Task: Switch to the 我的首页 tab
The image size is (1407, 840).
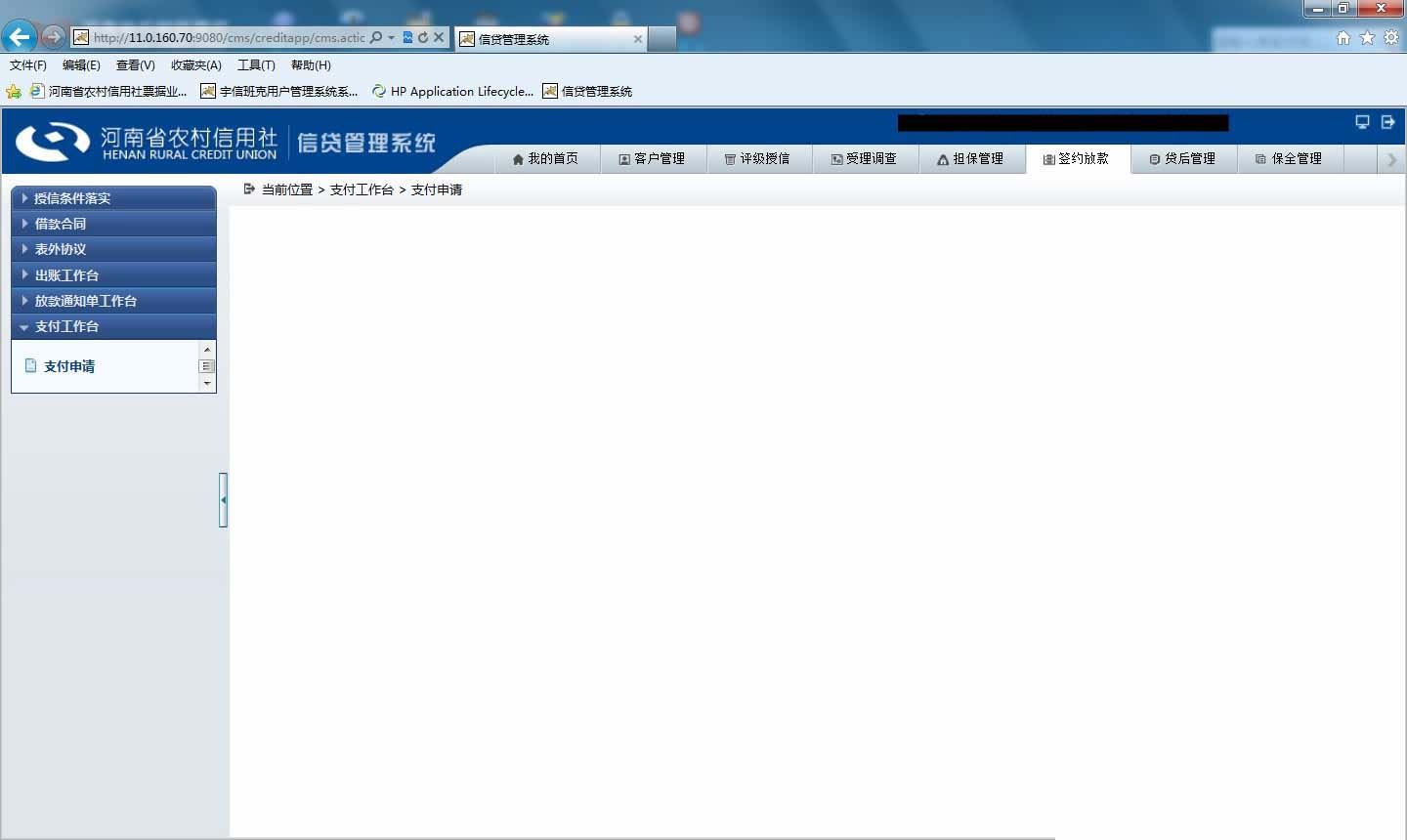Action: 545,158
